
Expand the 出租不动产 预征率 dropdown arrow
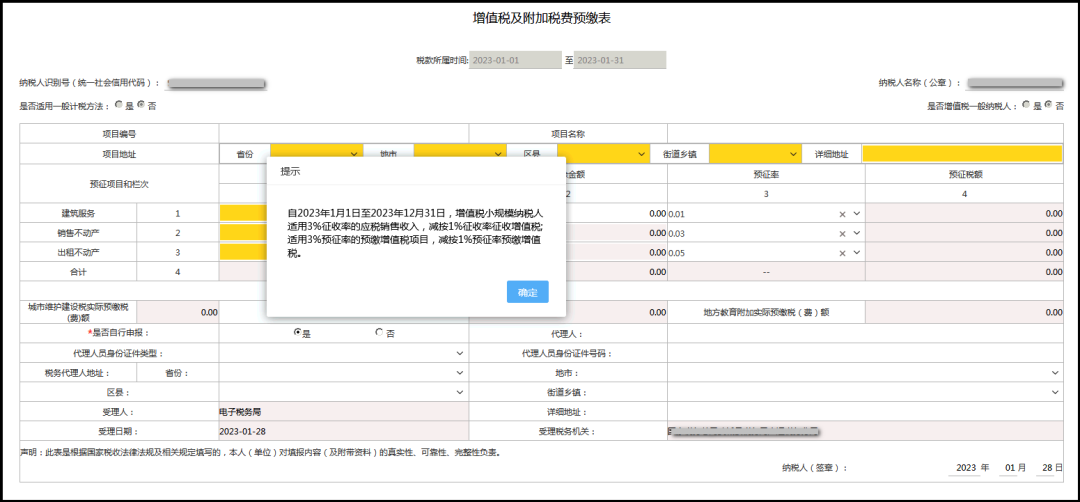coord(857,252)
